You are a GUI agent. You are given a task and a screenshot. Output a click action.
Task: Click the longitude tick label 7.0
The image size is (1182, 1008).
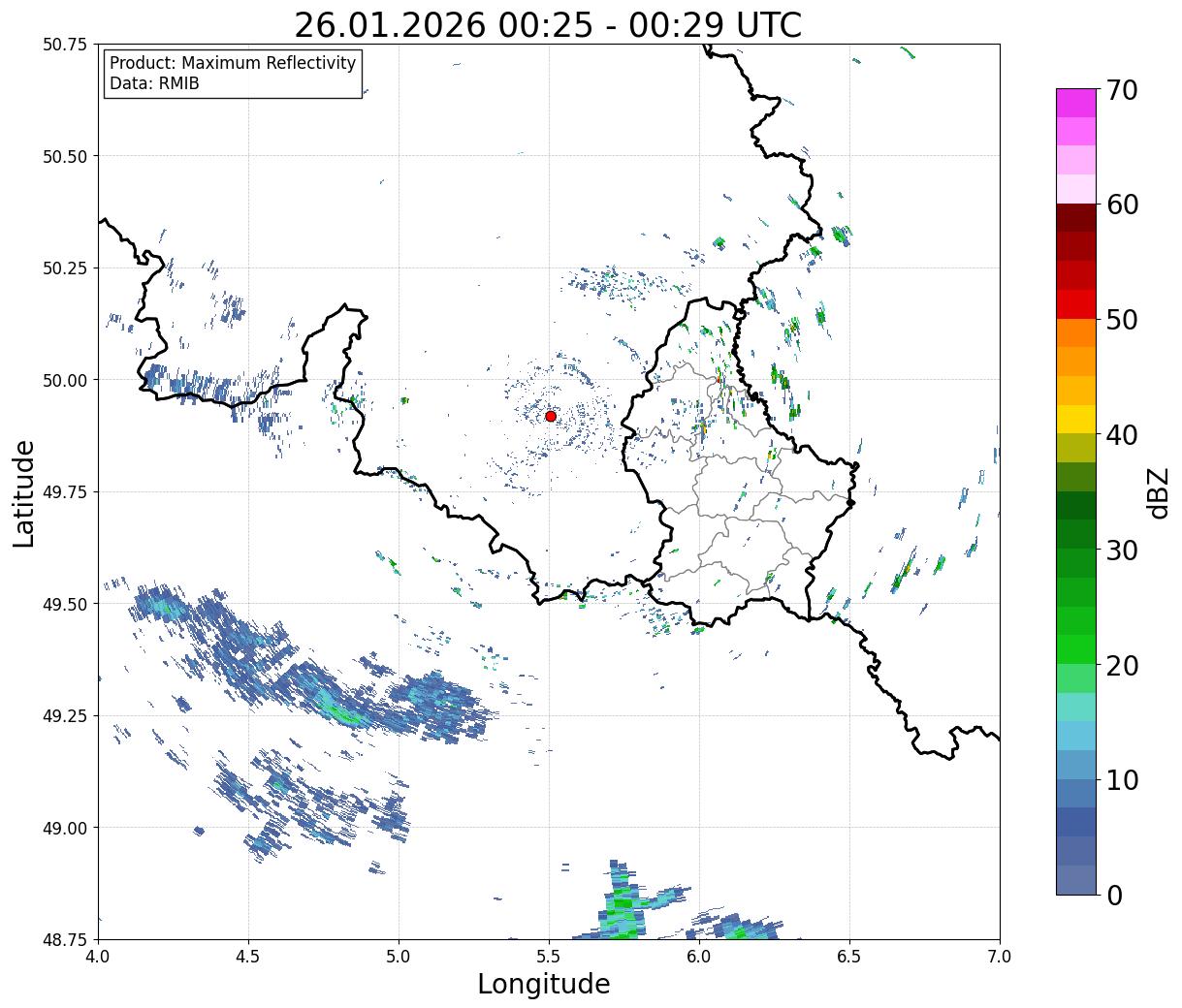click(x=1000, y=957)
